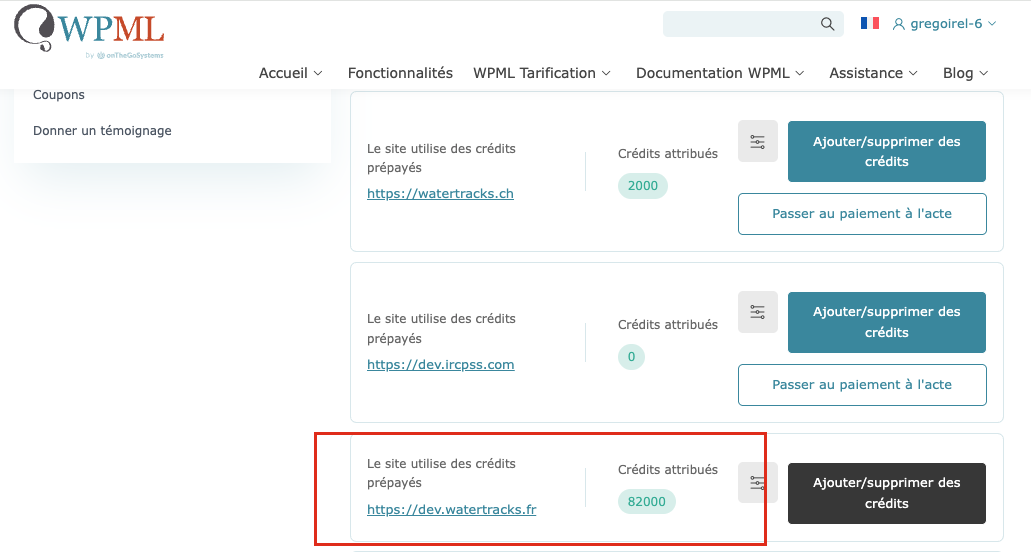Click Passer au paiement à l'acte for dev.ircpss.com
1031x552 pixels.
[x=862, y=384]
